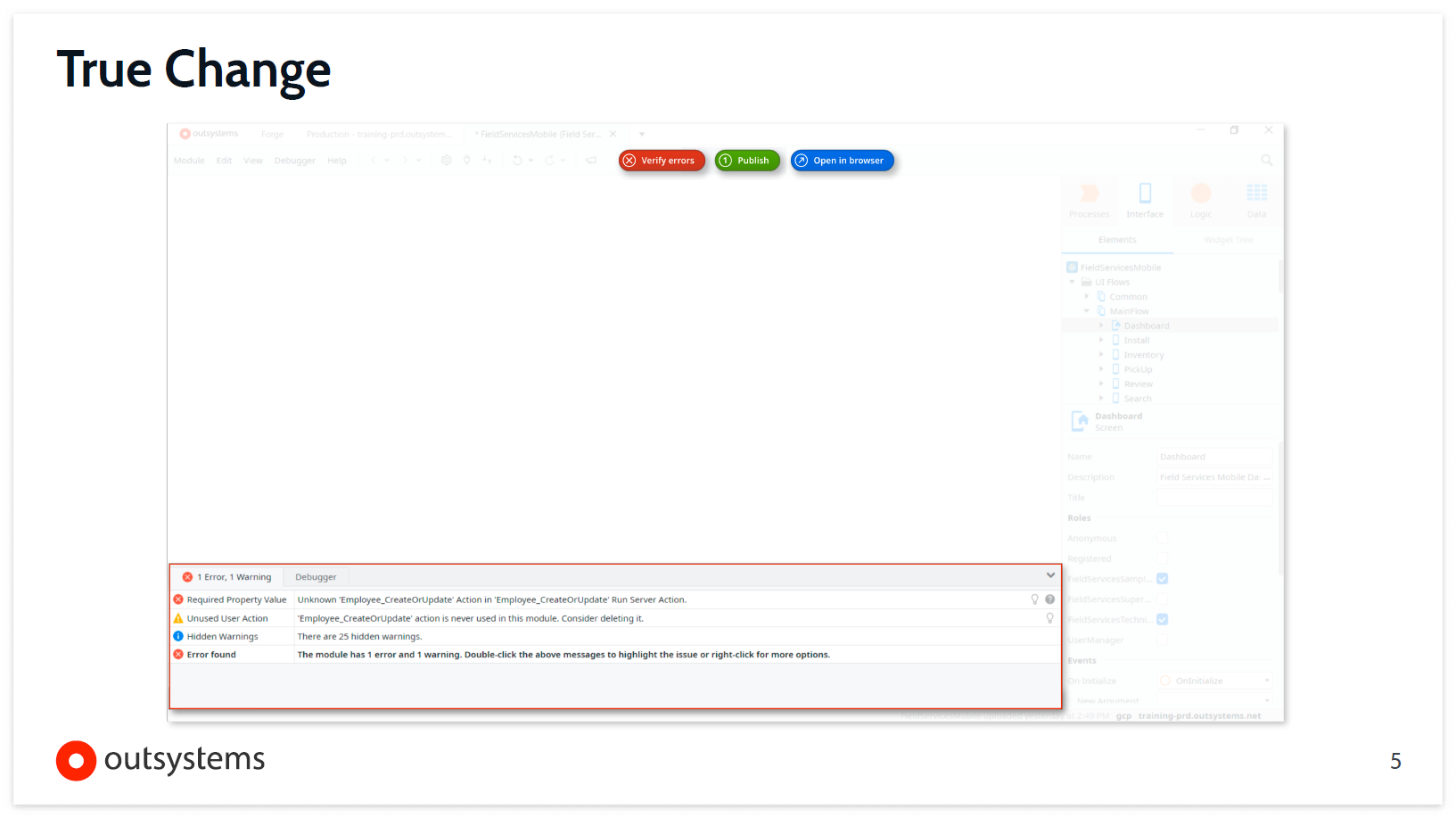Click the FieldServicesMobile module icon in tree
The height and width of the screenshot is (818, 1456).
pyautogui.click(x=1072, y=268)
